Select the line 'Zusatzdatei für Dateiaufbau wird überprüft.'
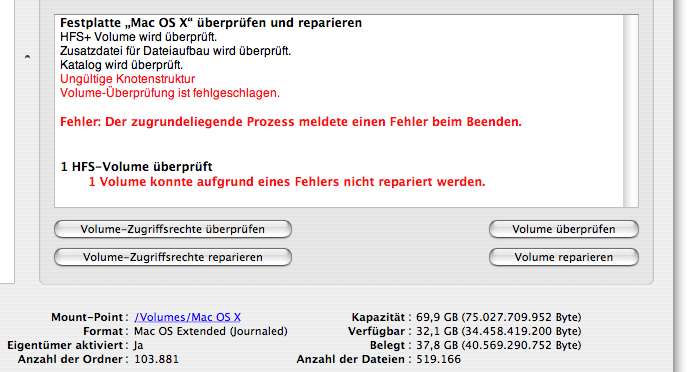The height and width of the screenshot is (372, 688). [x=176, y=51]
